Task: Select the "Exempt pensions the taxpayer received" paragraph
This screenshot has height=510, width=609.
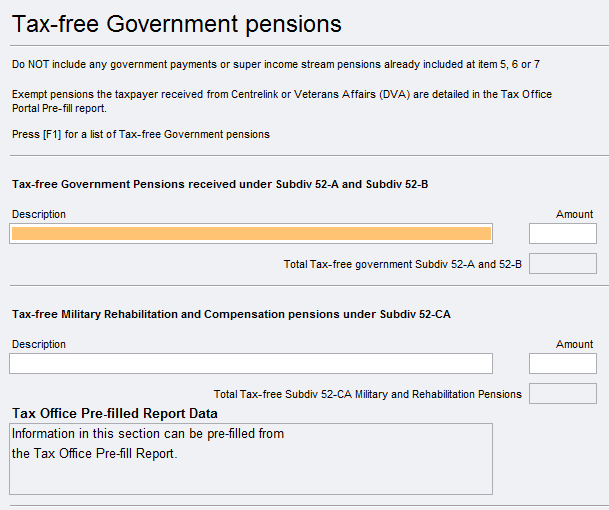Action: point(282,100)
